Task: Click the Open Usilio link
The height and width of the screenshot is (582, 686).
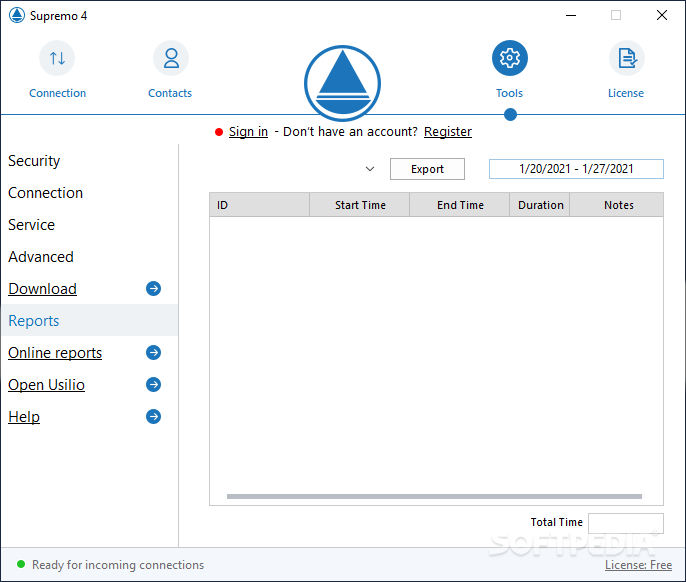Action: point(46,385)
